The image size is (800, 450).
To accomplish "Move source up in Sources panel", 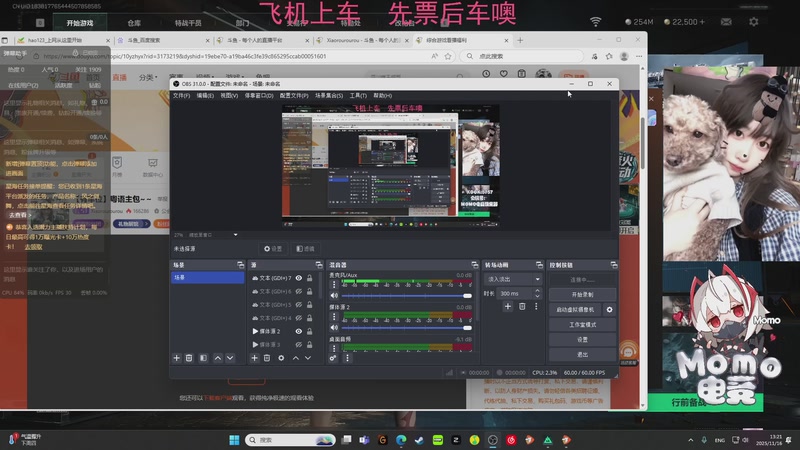I will [295, 358].
